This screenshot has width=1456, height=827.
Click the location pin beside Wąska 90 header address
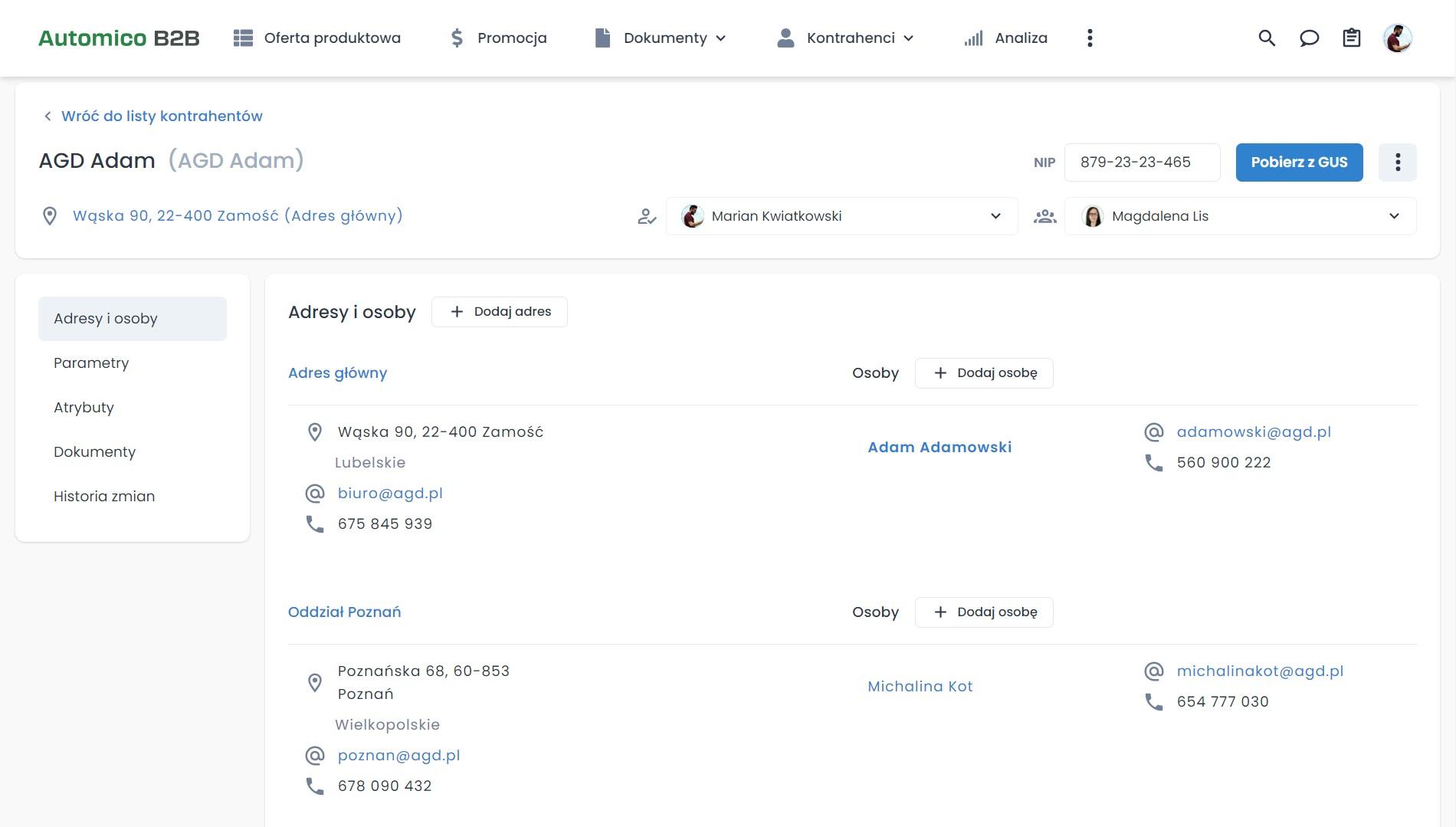coord(50,216)
